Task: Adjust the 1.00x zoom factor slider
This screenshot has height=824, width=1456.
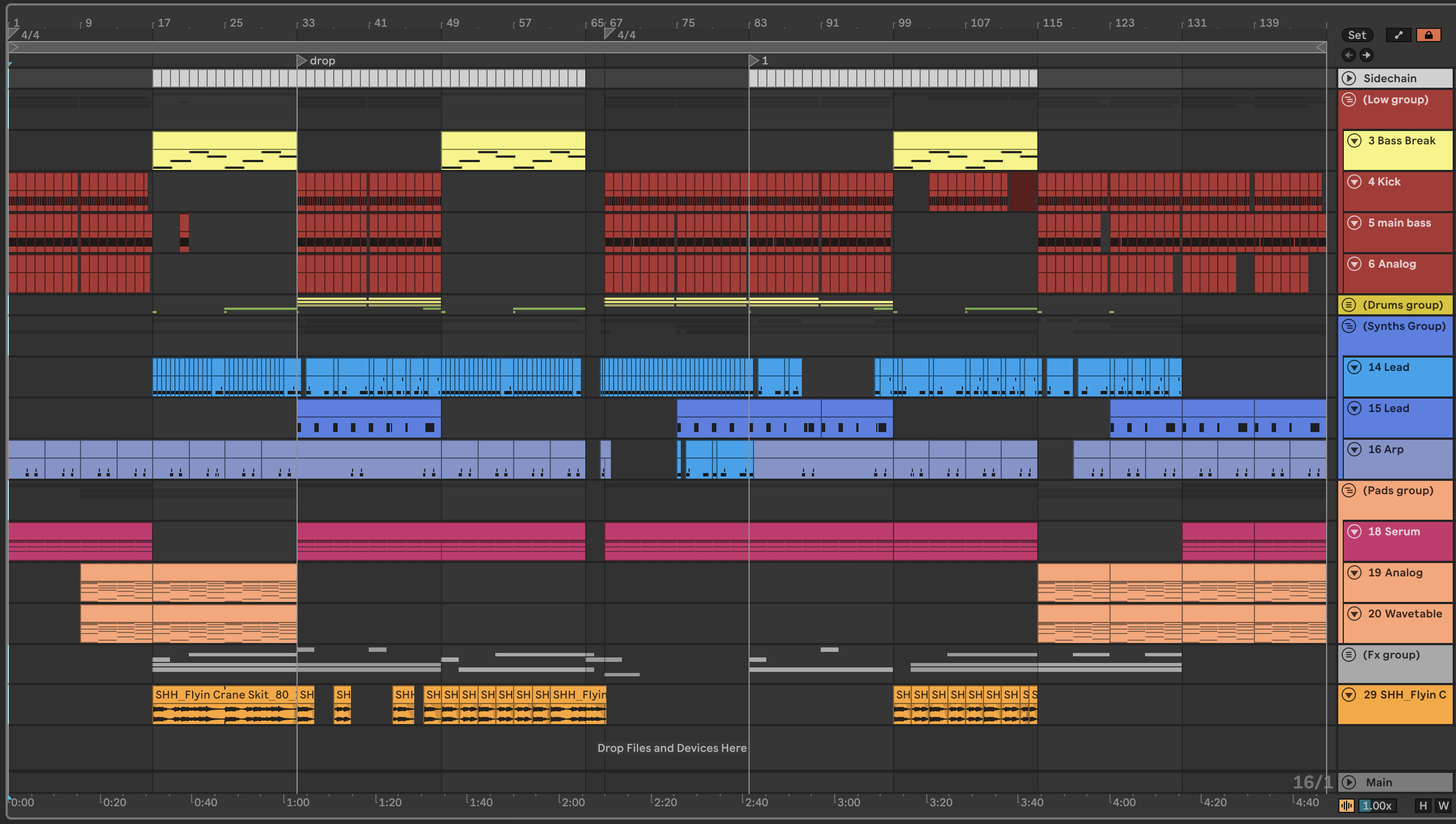Action: [1377, 805]
